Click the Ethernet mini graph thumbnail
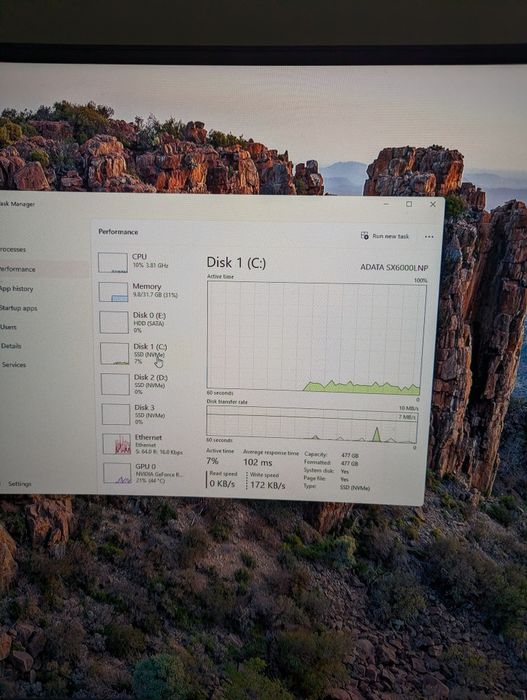Screen dimensions: 527x700 (x=117, y=444)
